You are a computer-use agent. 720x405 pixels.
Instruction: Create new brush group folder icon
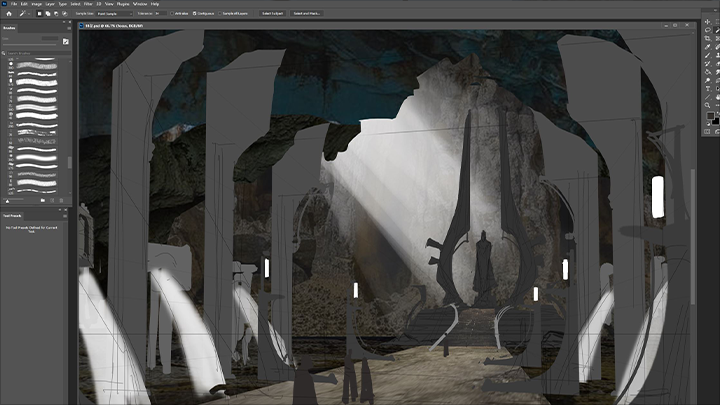43,200
